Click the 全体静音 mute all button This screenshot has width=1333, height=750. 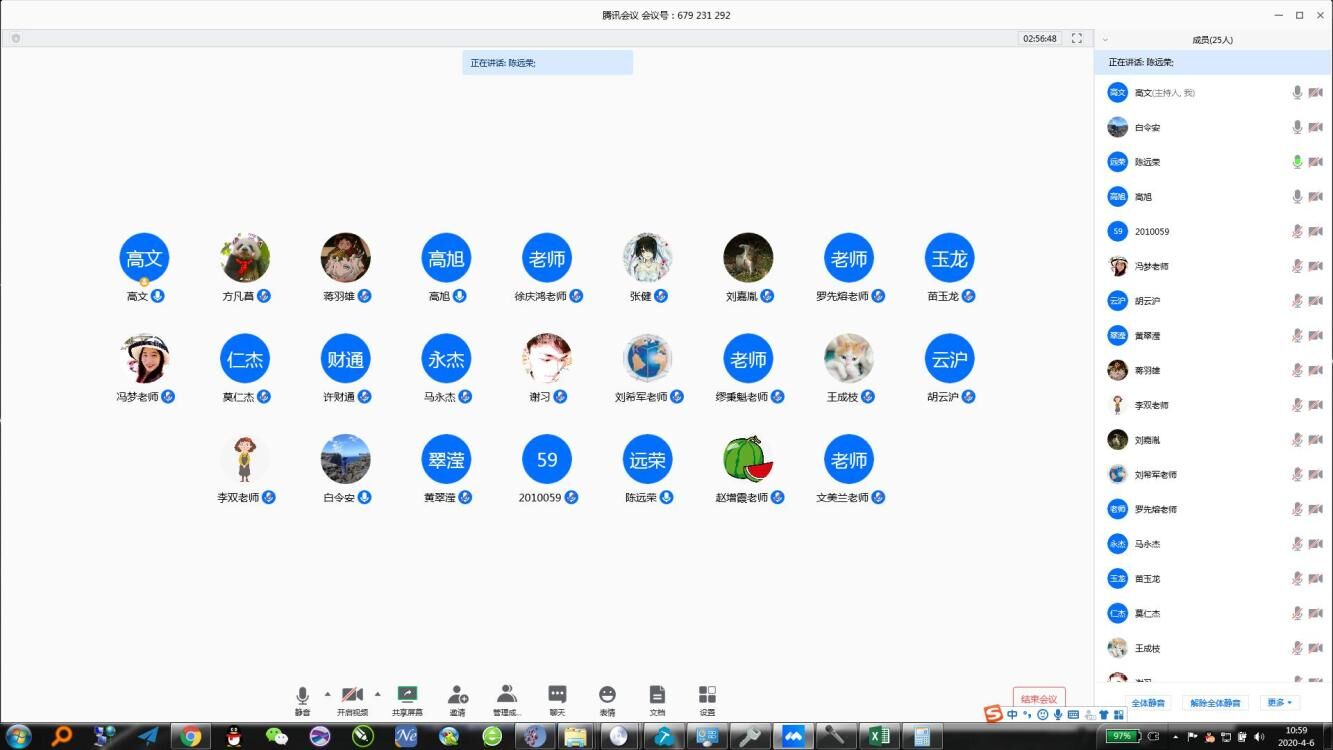1148,703
